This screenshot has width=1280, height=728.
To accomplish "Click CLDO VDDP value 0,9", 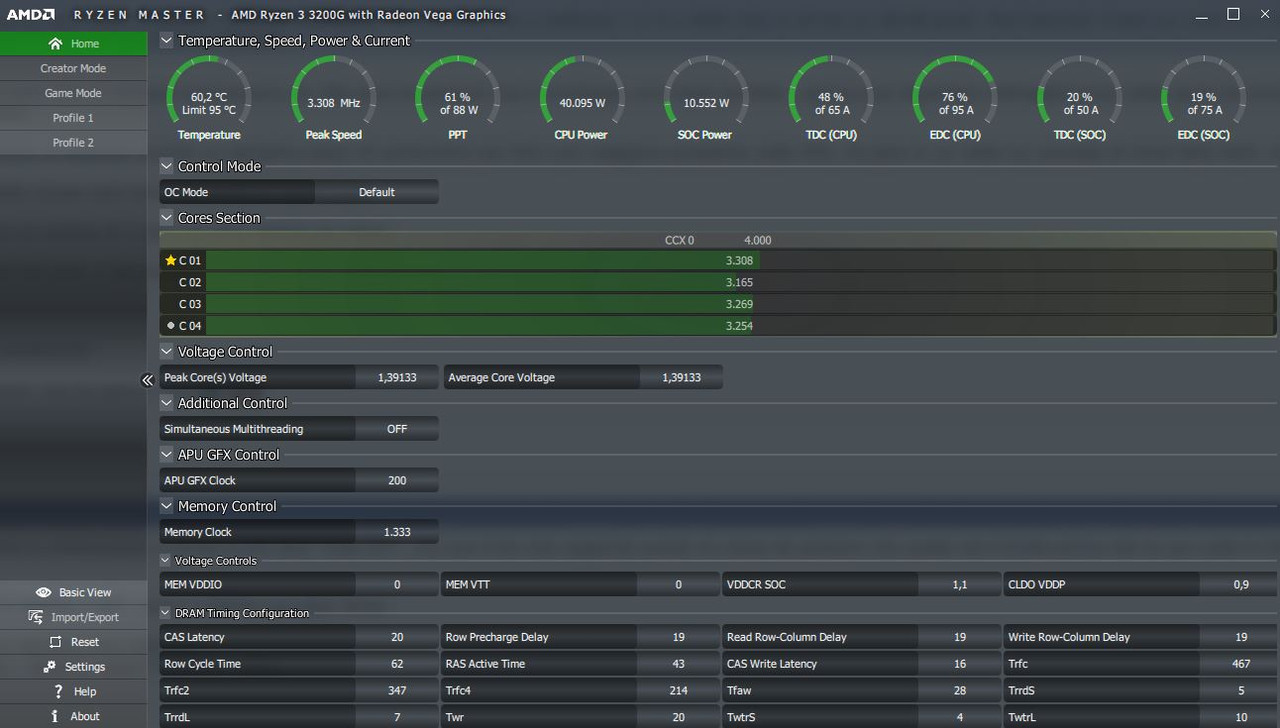I will point(1241,585).
